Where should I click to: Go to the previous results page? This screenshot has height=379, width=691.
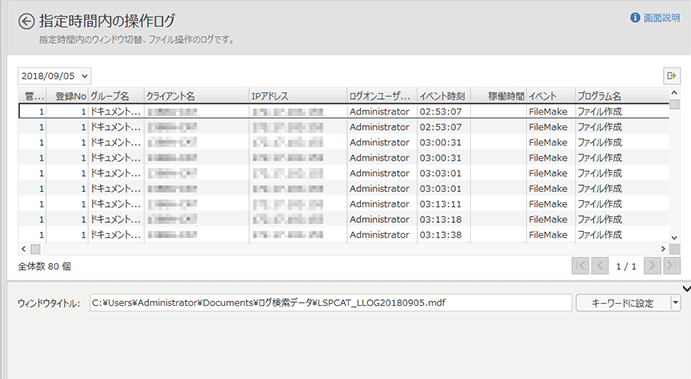pyautogui.click(x=600, y=266)
